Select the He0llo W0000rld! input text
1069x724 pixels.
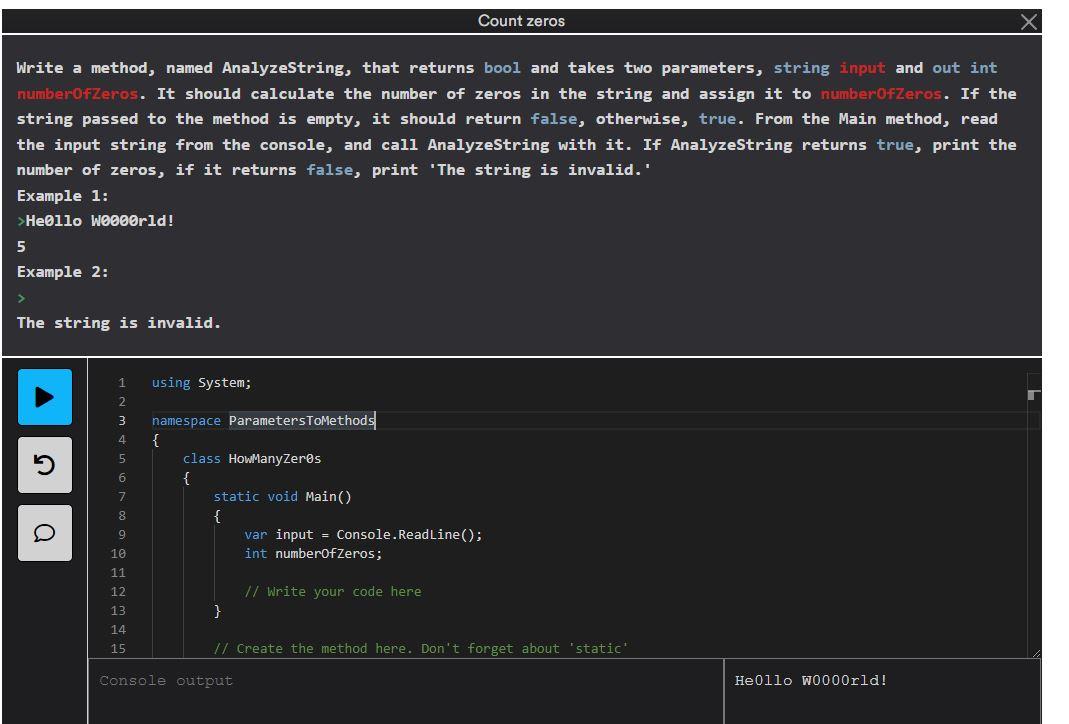tap(812, 680)
